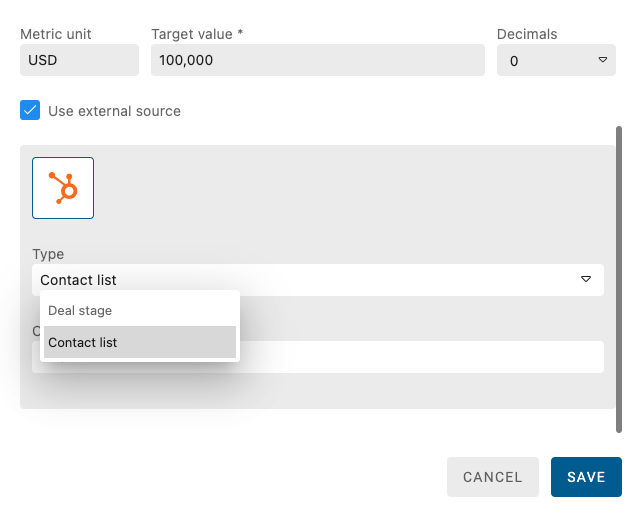Click the Decimals label text
The width and height of the screenshot is (644, 520).
527,34
